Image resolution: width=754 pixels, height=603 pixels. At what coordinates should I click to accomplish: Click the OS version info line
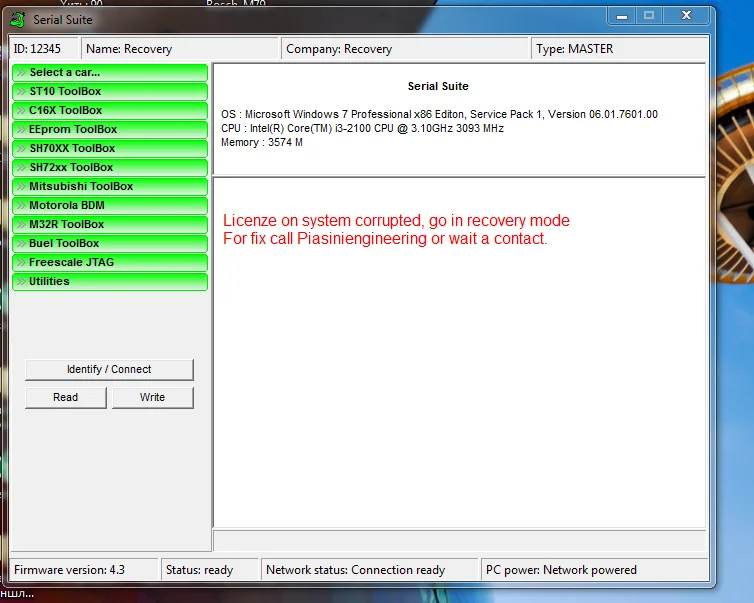click(439, 114)
